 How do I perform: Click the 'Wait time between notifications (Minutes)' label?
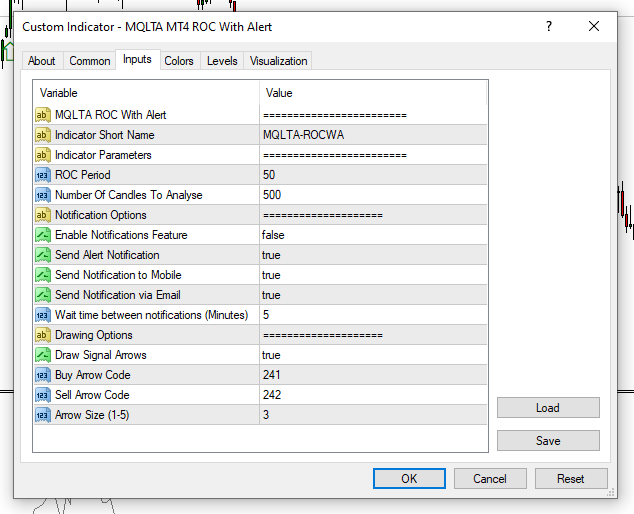tap(152, 315)
